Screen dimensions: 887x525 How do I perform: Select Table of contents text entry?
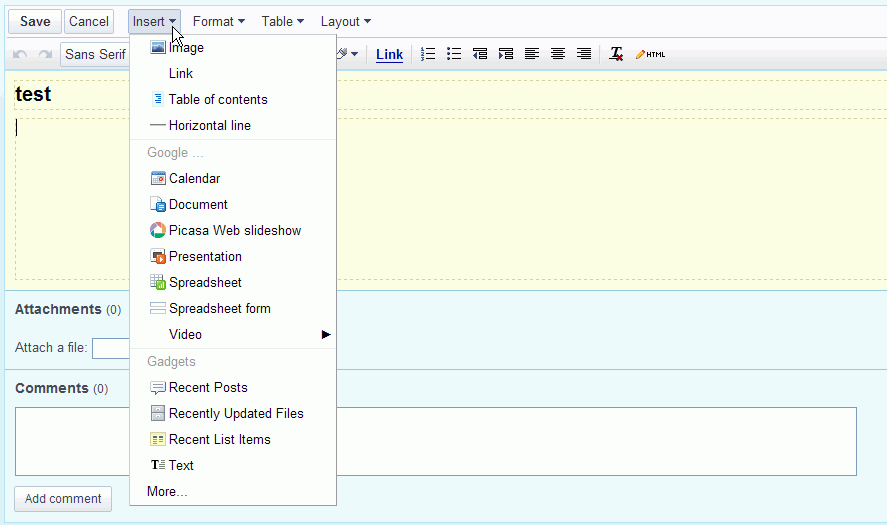(218, 100)
